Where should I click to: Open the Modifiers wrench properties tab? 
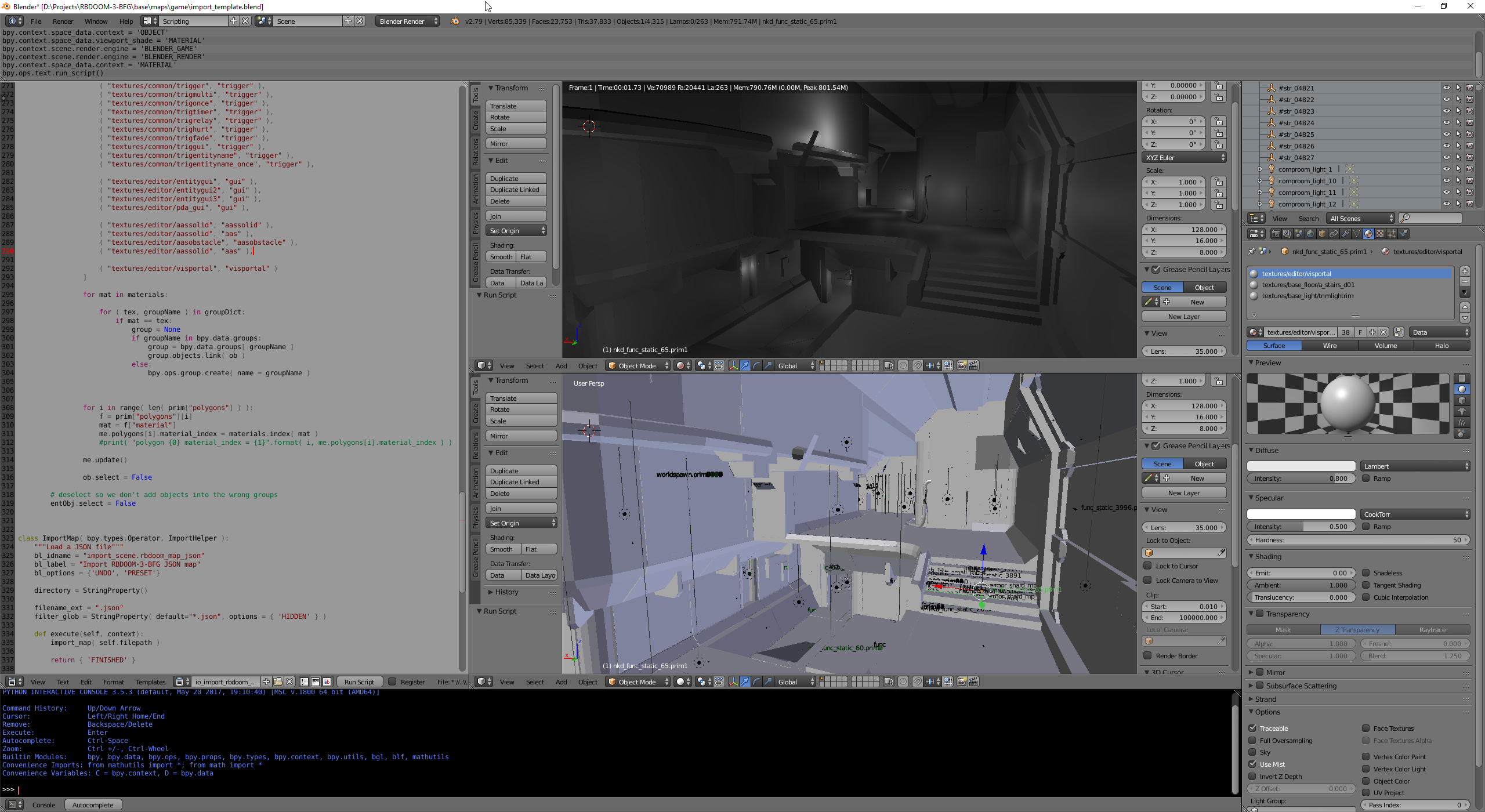click(x=1345, y=234)
